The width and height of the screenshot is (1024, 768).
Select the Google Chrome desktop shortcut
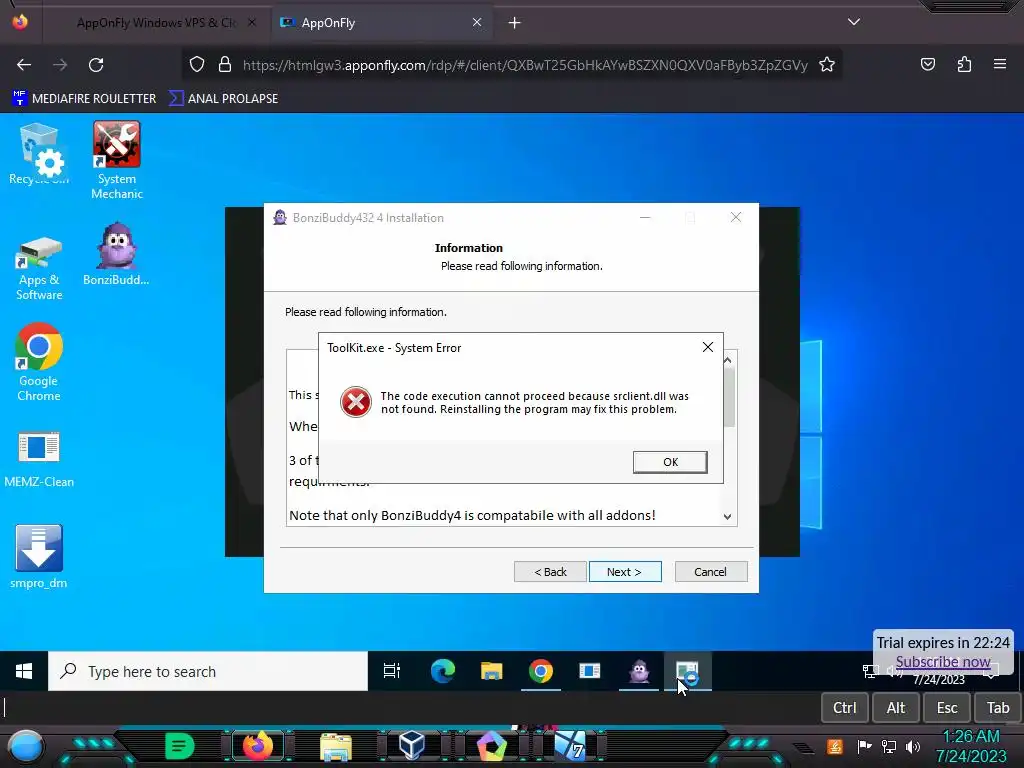[x=39, y=362]
